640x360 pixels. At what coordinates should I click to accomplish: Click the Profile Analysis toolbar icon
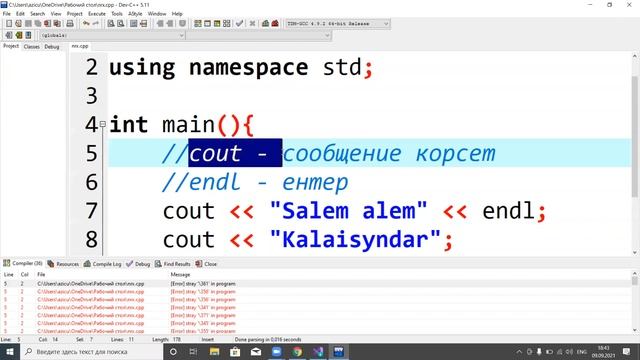pos(265,24)
